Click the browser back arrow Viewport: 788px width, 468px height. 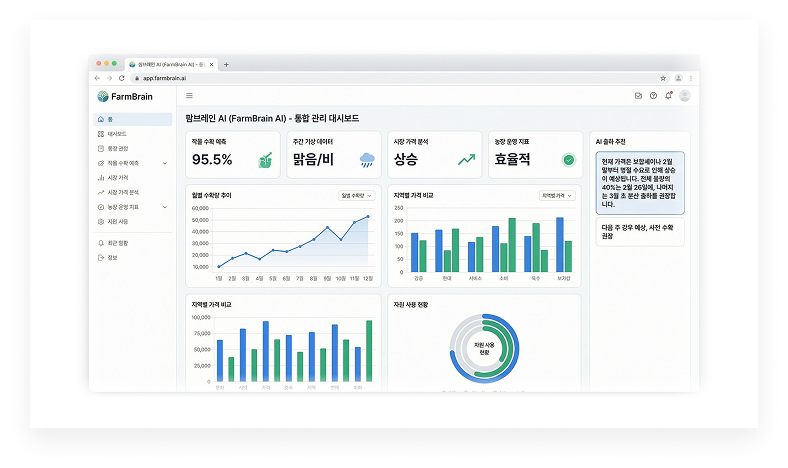tap(97, 78)
